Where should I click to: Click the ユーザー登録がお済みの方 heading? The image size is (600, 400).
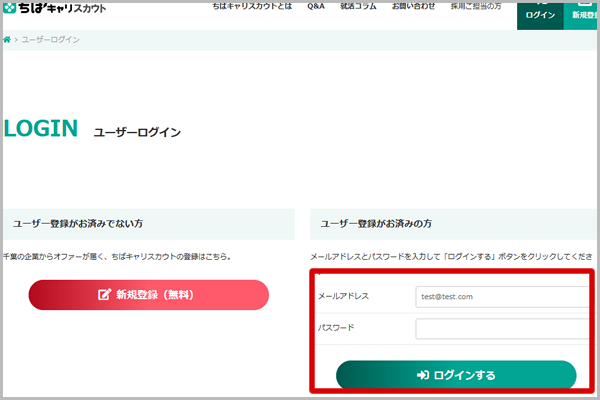[x=376, y=224]
